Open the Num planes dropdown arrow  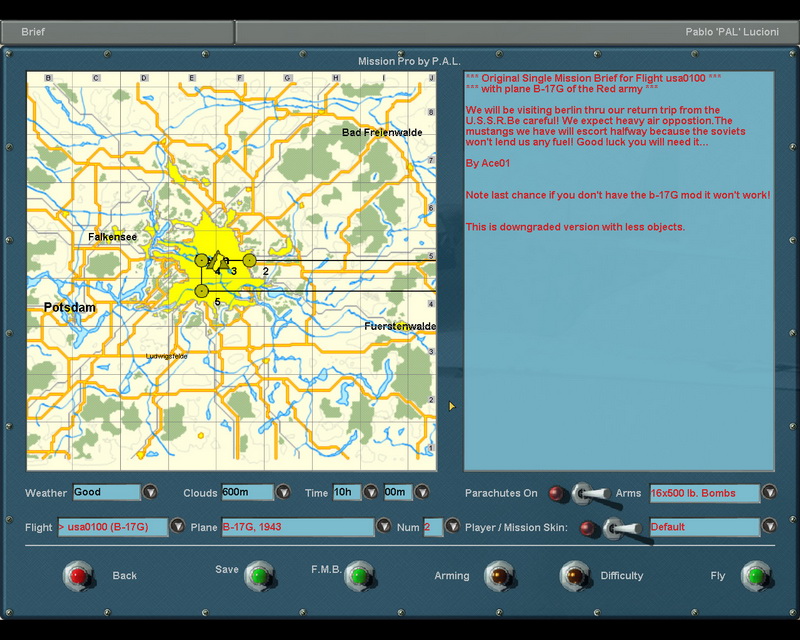452,526
